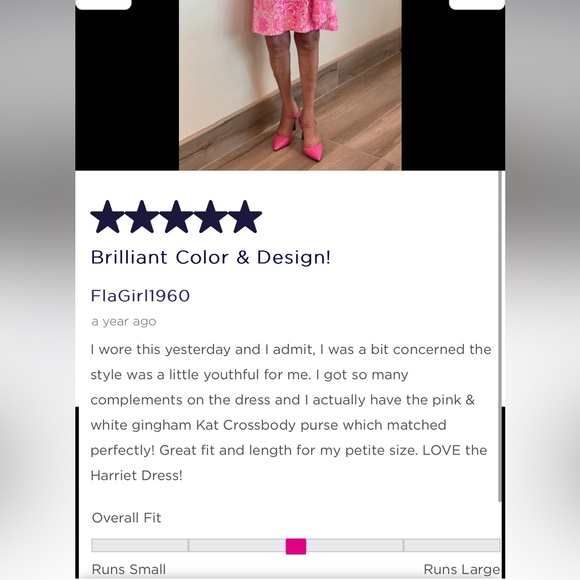580x580 pixels.
Task: Click the second rating star
Action: [x=142, y=217]
